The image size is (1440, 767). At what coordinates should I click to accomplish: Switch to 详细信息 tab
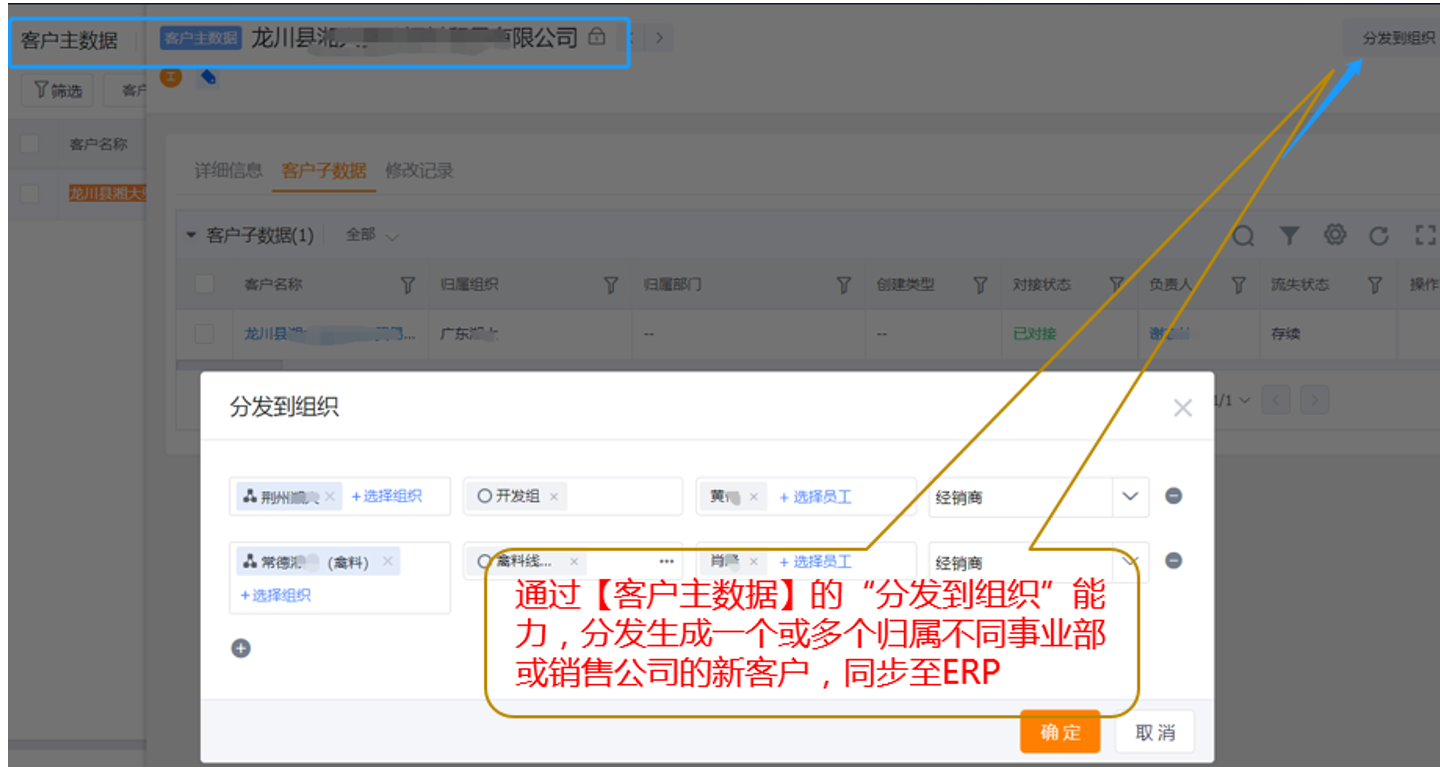point(228,171)
